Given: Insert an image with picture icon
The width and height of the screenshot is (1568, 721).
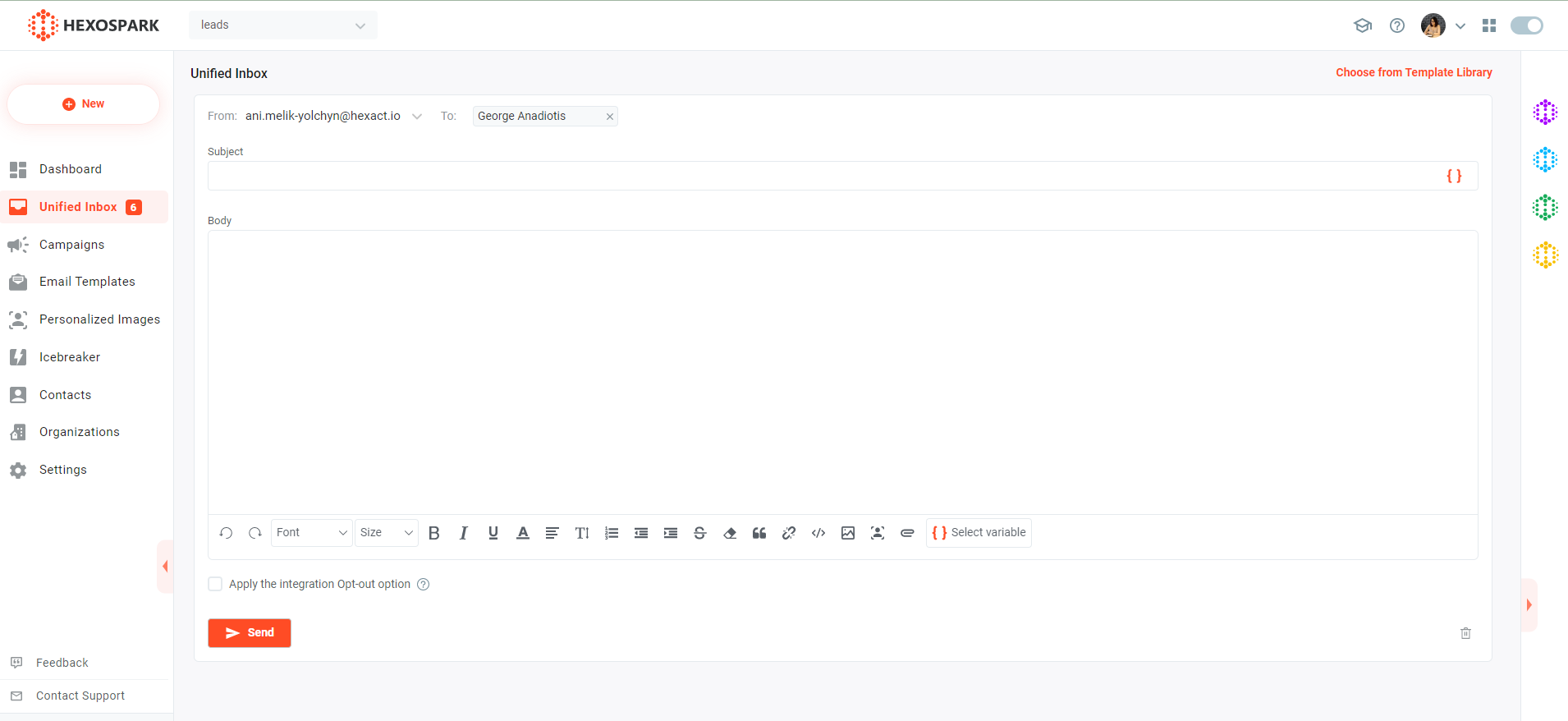Looking at the screenshot, I should [x=848, y=533].
